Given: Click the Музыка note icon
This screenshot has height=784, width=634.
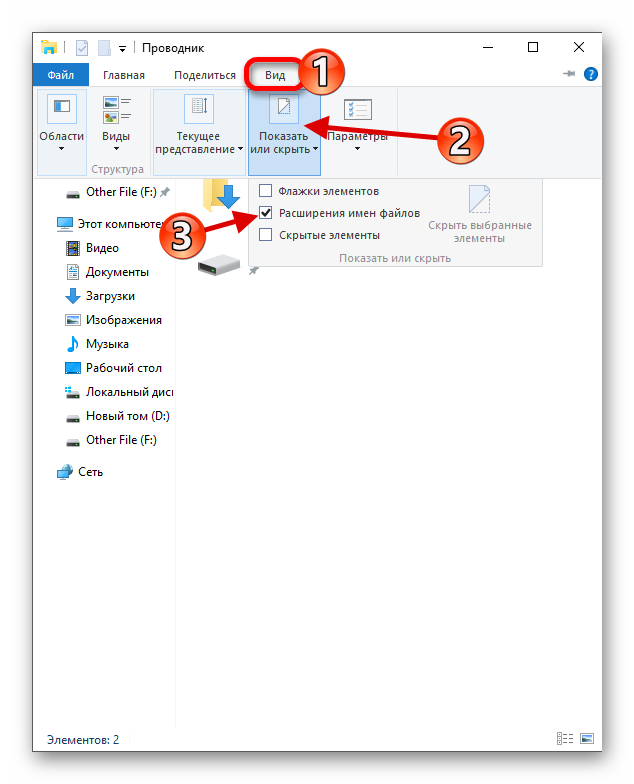Looking at the screenshot, I should click(72, 344).
